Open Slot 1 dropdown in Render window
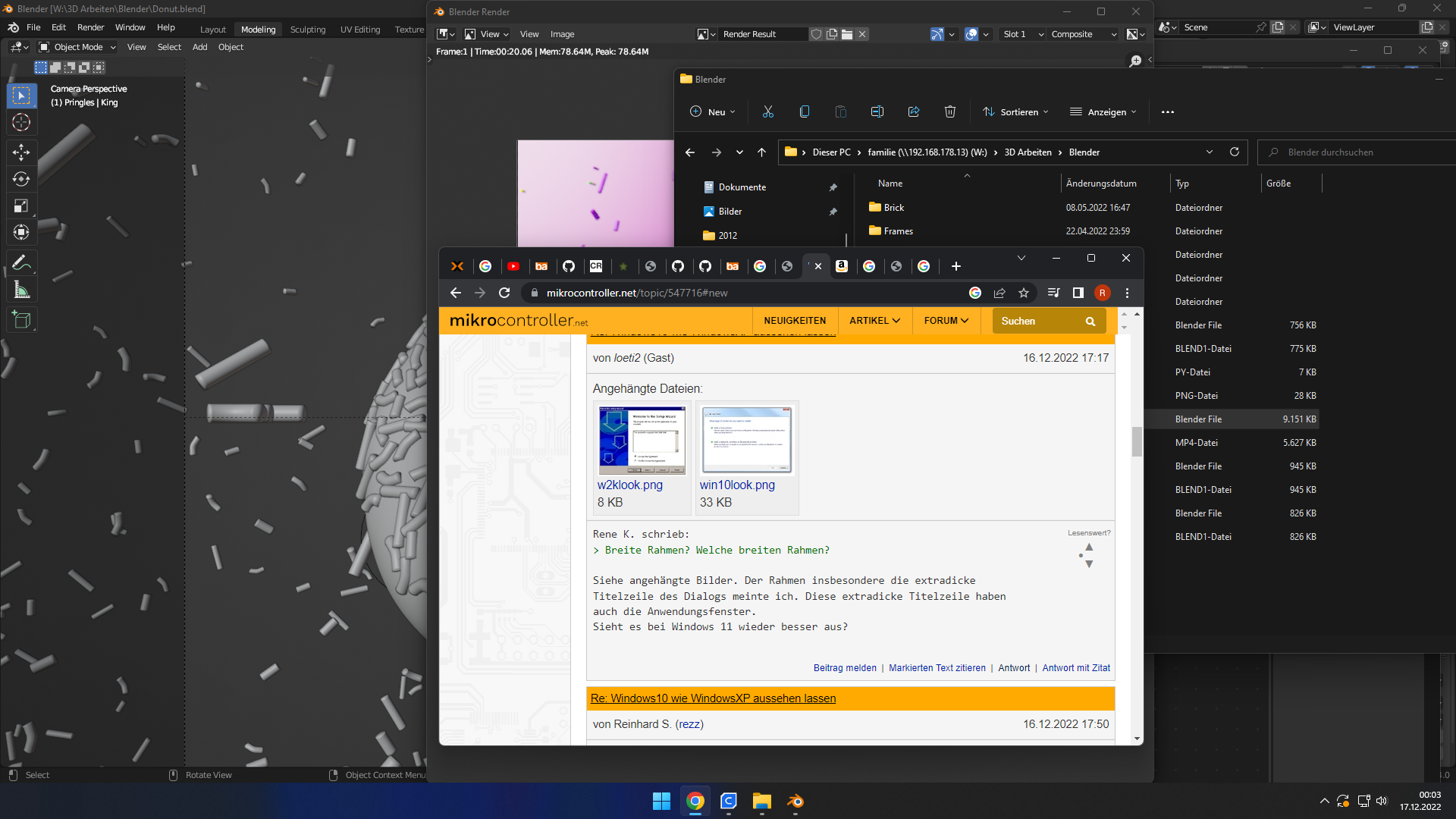 pos(1022,34)
